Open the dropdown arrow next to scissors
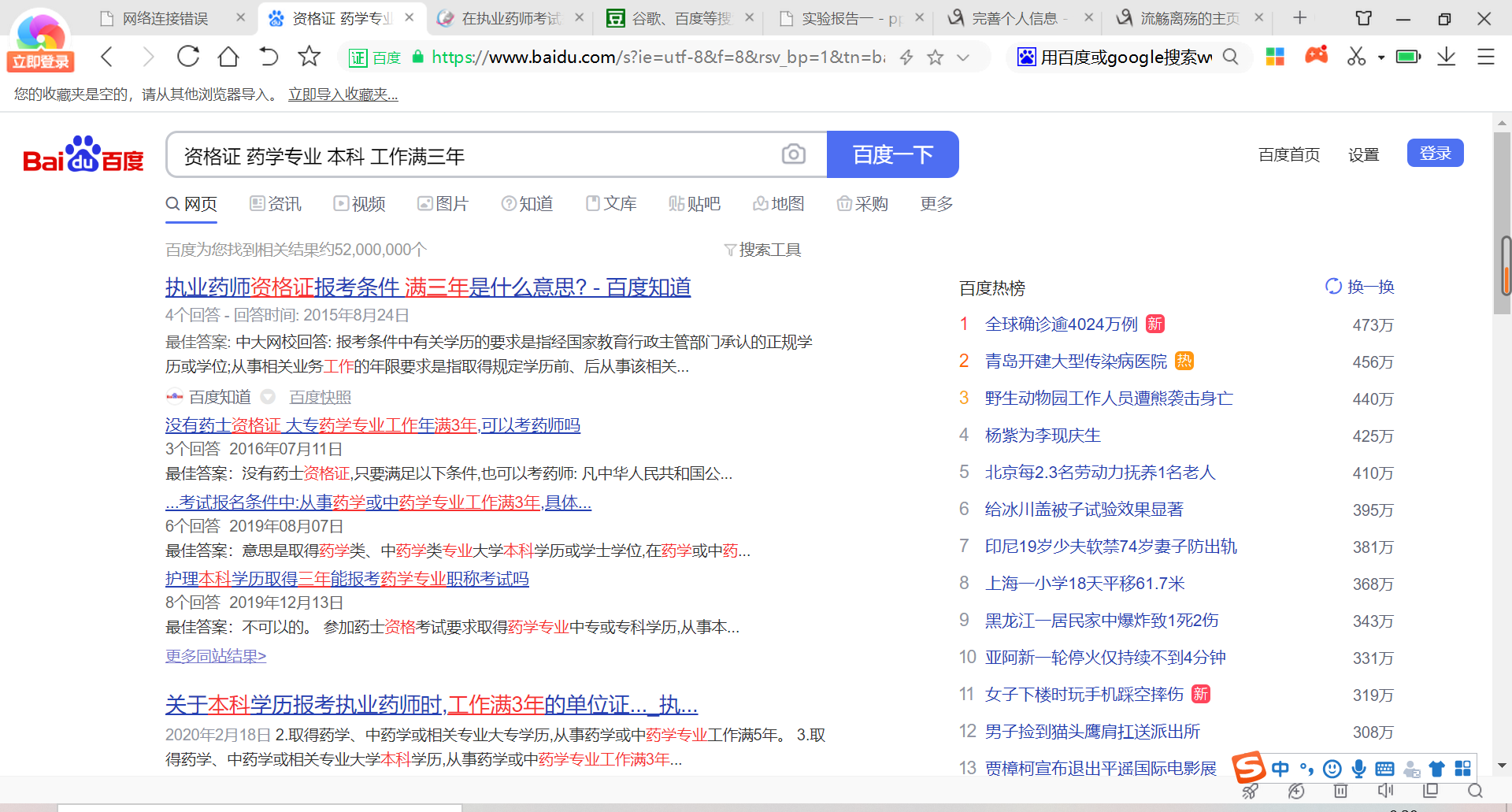Screen dimensions: 1512x812 click(1381, 57)
